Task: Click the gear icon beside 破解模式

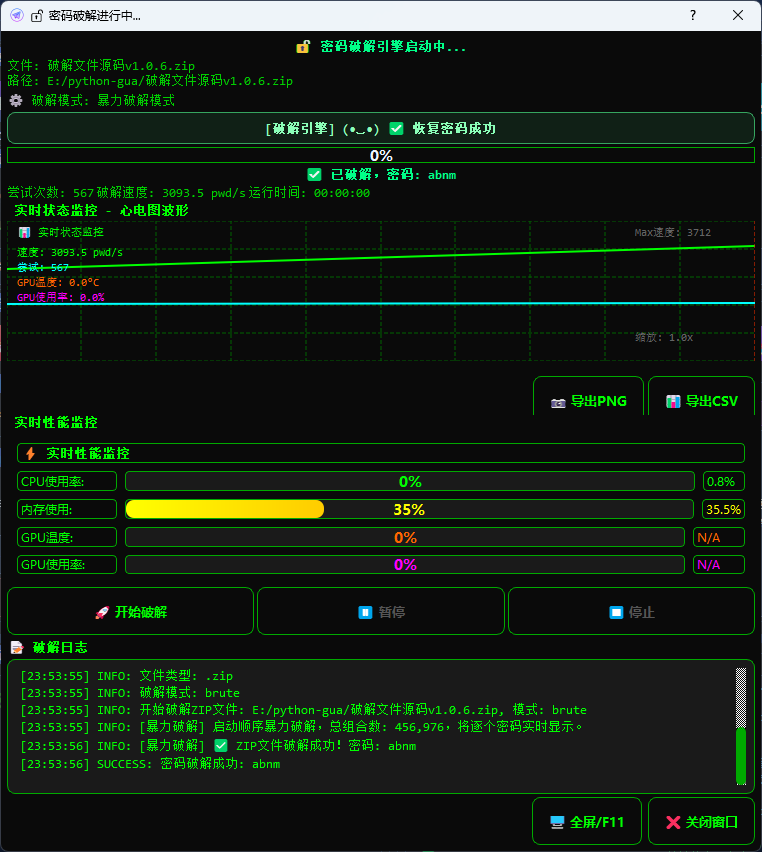Action: tap(16, 101)
